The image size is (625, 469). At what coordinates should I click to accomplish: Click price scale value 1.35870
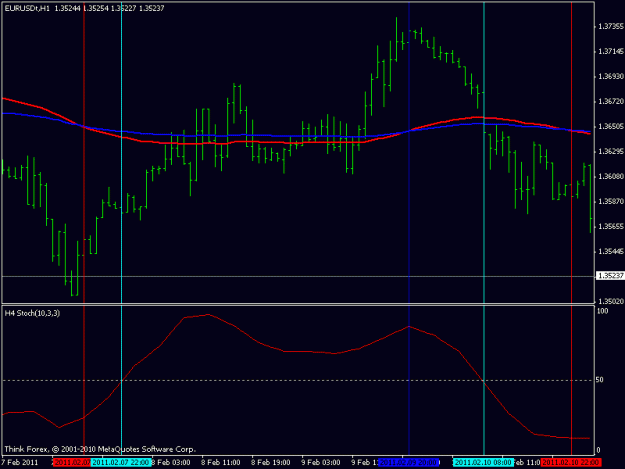pos(611,202)
